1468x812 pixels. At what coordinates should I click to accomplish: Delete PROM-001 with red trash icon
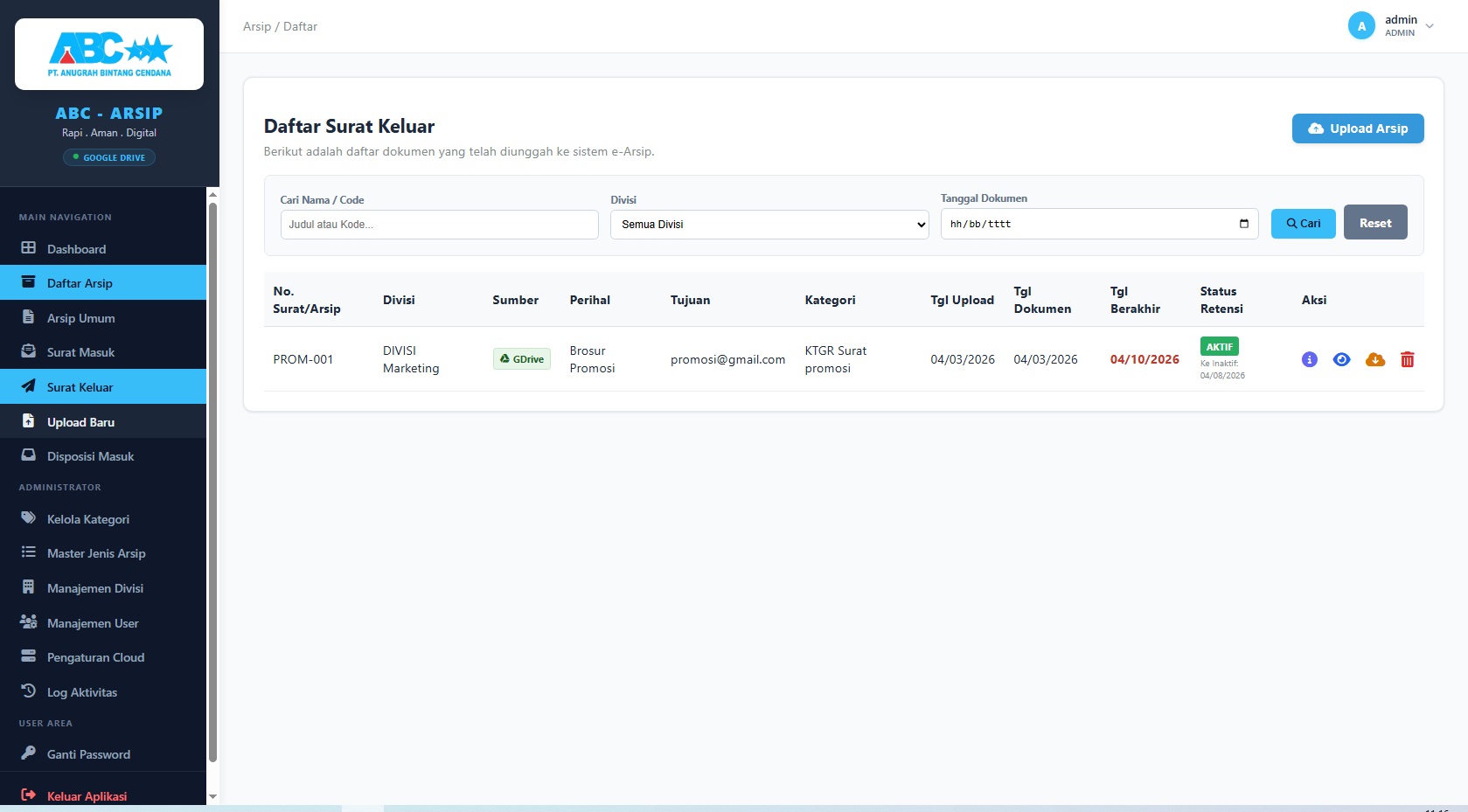point(1408,359)
